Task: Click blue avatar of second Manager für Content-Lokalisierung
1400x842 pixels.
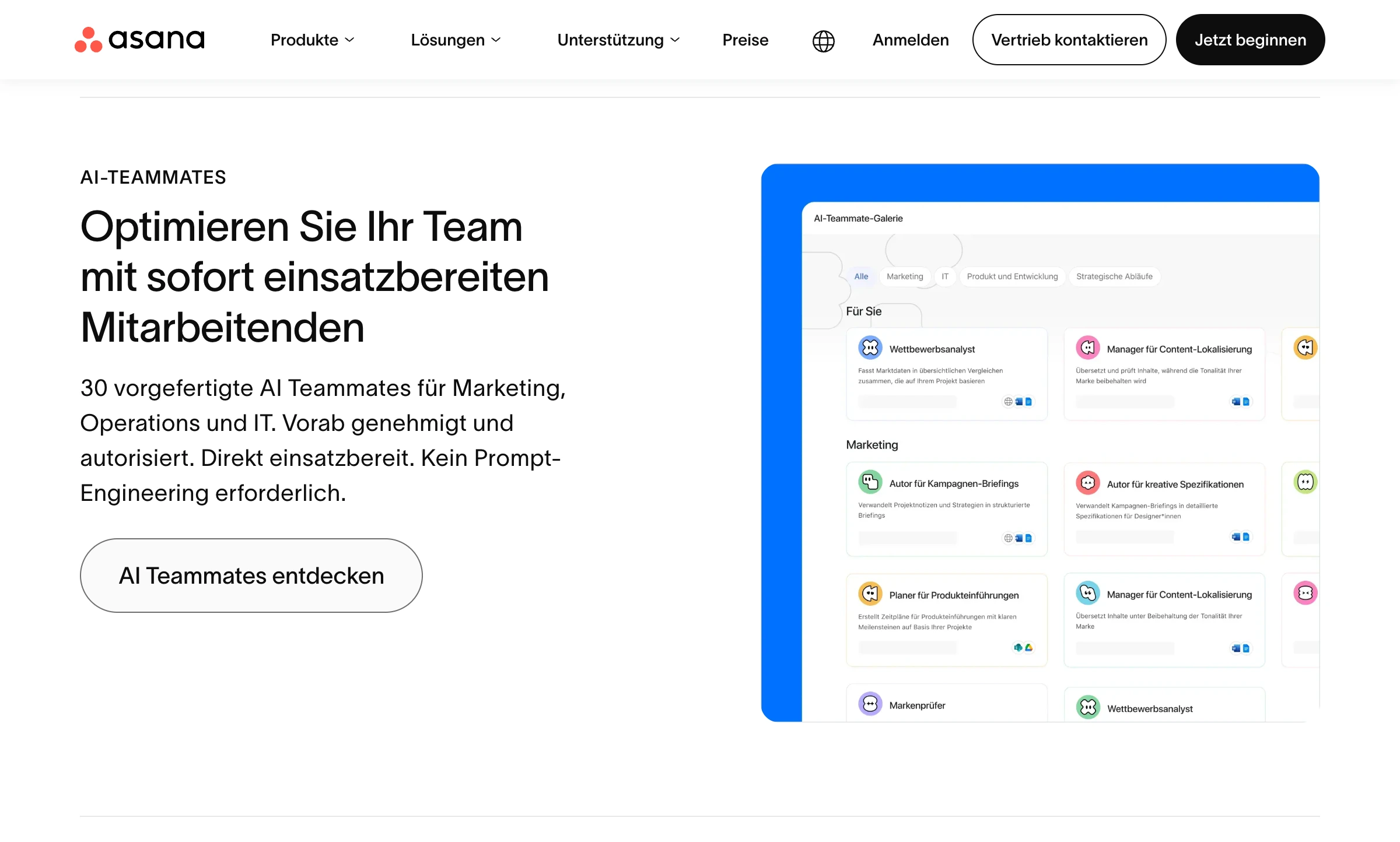Action: point(1088,593)
